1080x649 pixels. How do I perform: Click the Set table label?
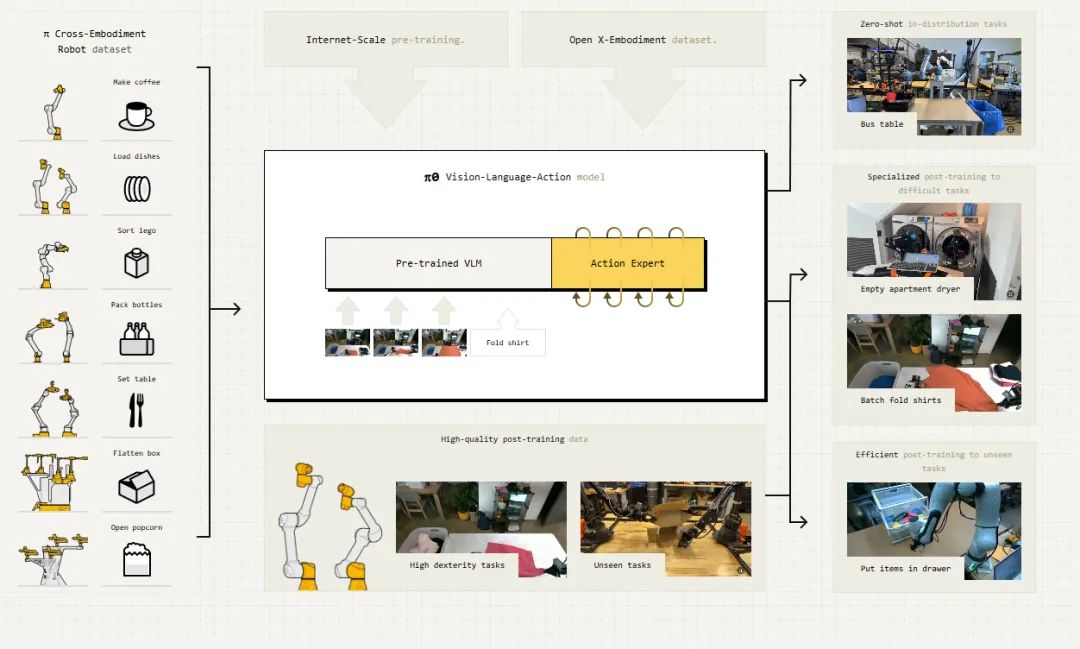pyautogui.click(x=136, y=379)
